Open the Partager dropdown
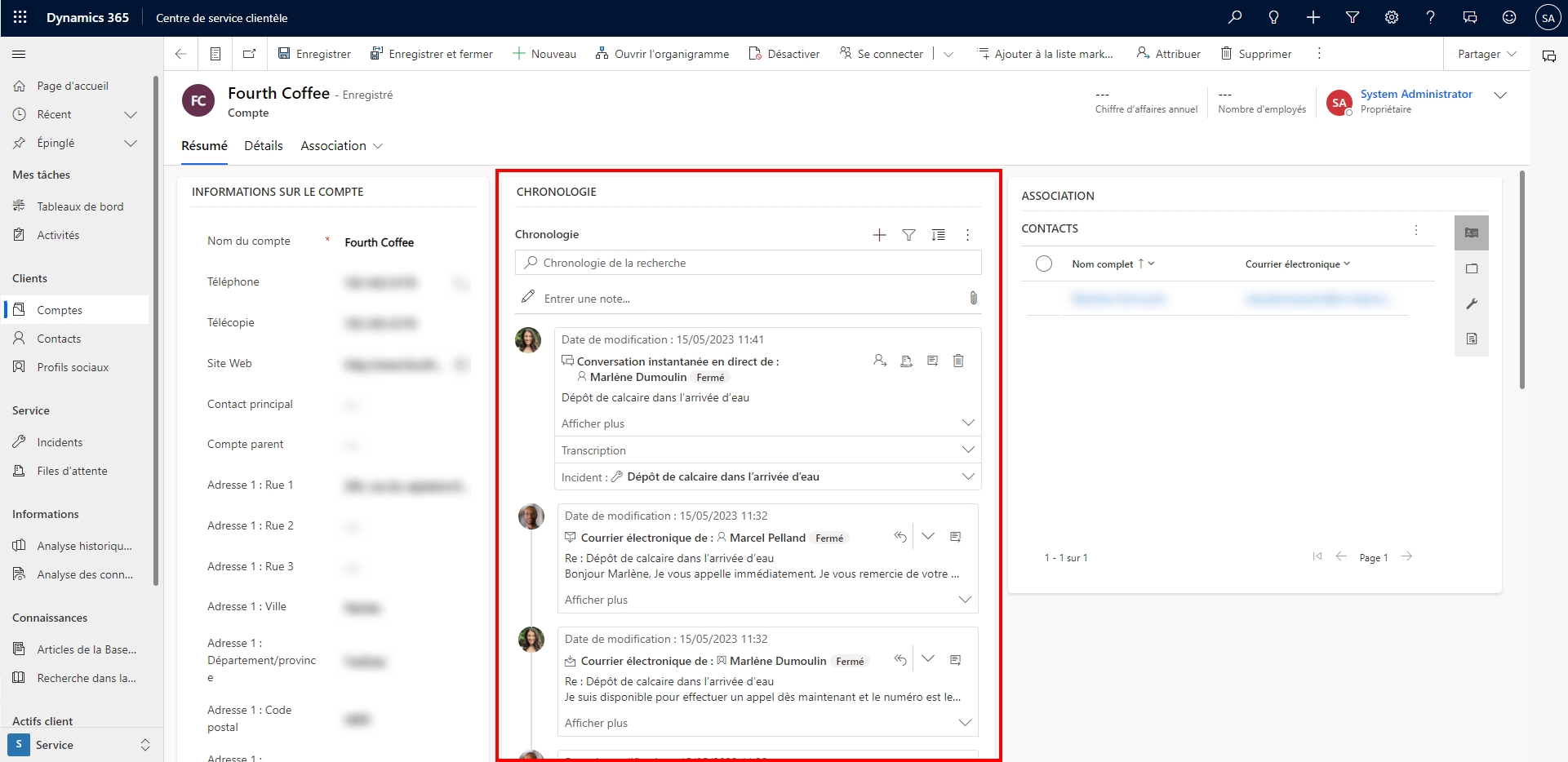 click(x=1487, y=54)
